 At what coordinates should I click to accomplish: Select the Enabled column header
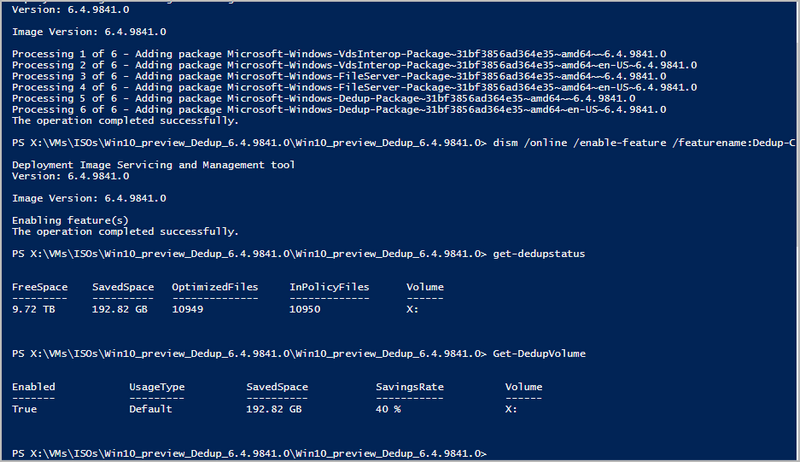34,386
